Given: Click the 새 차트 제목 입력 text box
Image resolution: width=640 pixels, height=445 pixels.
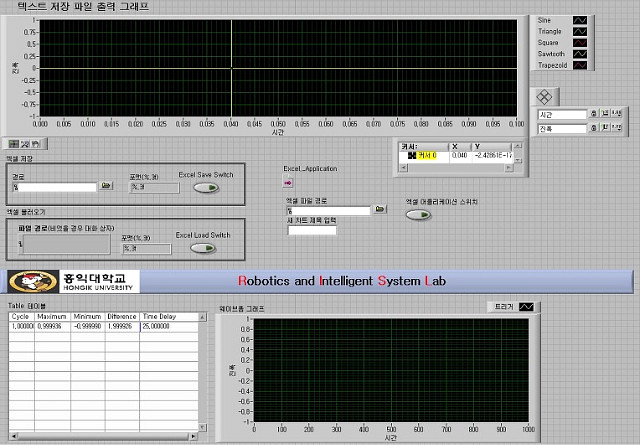Looking at the screenshot, I should coord(312,230).
